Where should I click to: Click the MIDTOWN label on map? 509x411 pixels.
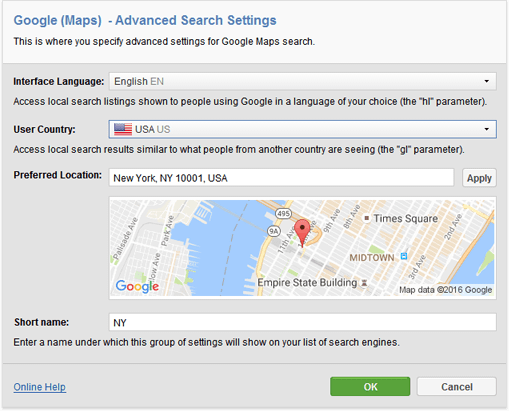click(x=372, y=258)
